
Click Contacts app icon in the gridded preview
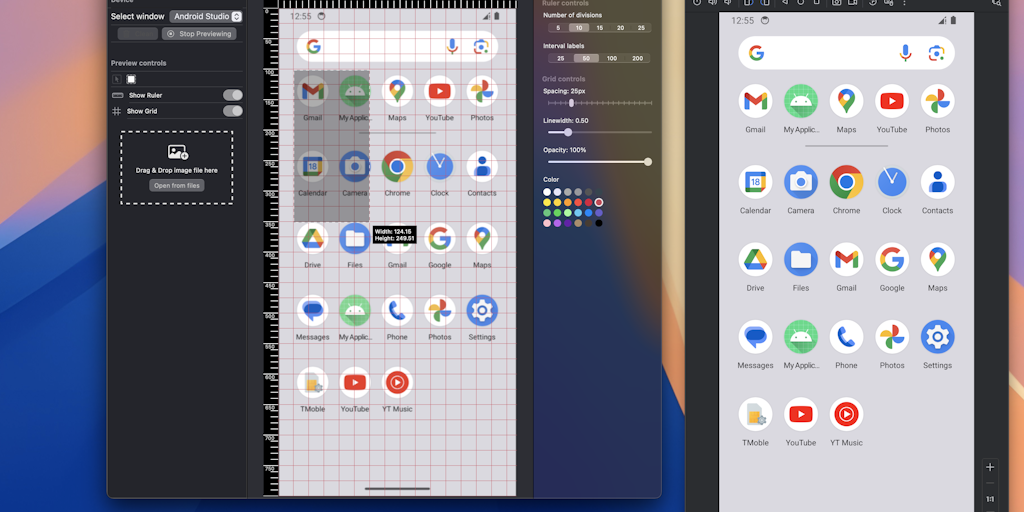(482, 167)
